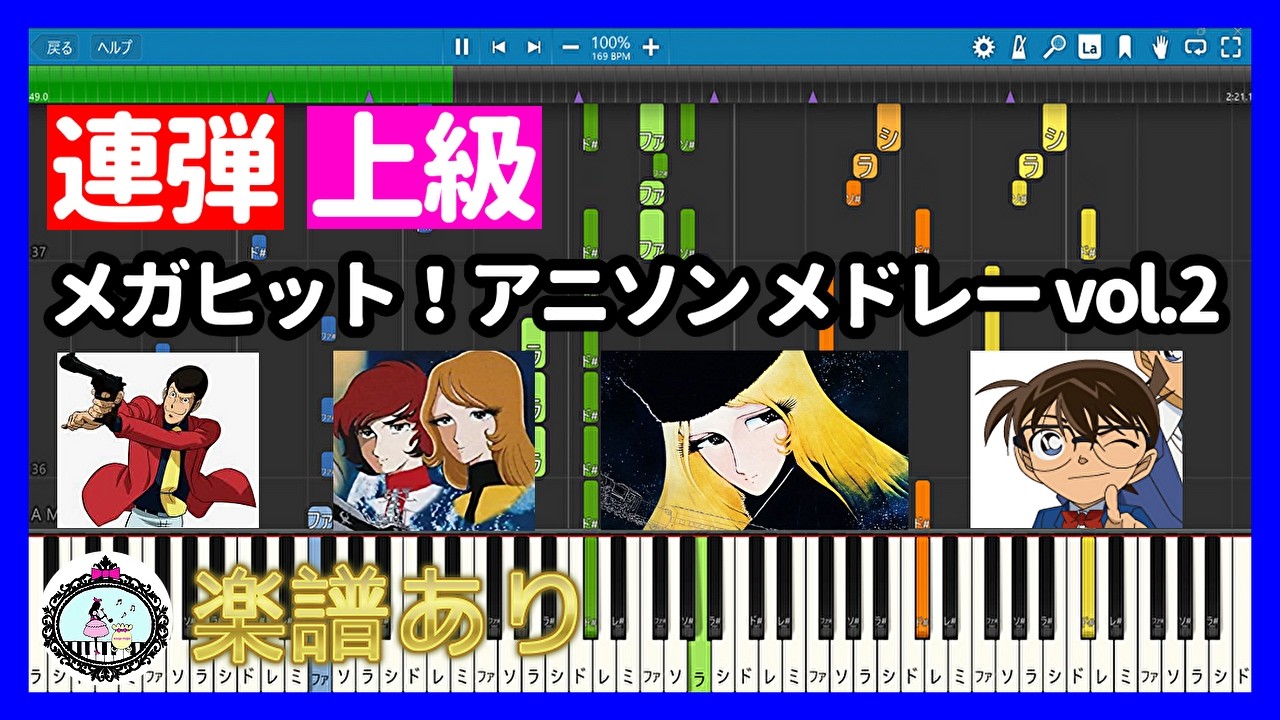
Task: Click the top orange シ falling note
Action: point(888,128)
